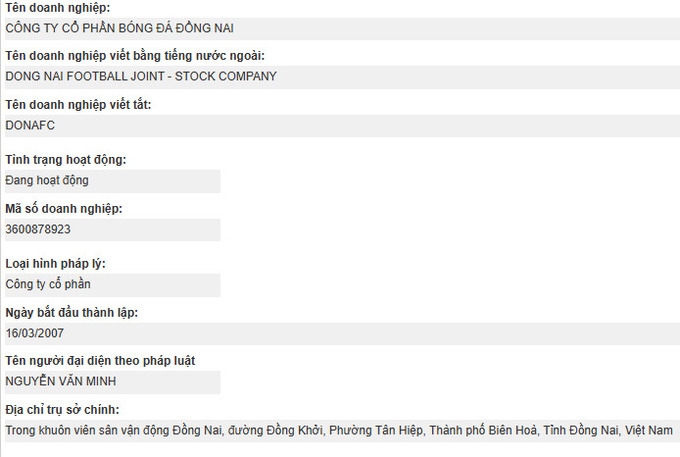
Task: Click the label Địa chỉ trụ sở chính
Action: pyautogui.click(x=62, y=410)
